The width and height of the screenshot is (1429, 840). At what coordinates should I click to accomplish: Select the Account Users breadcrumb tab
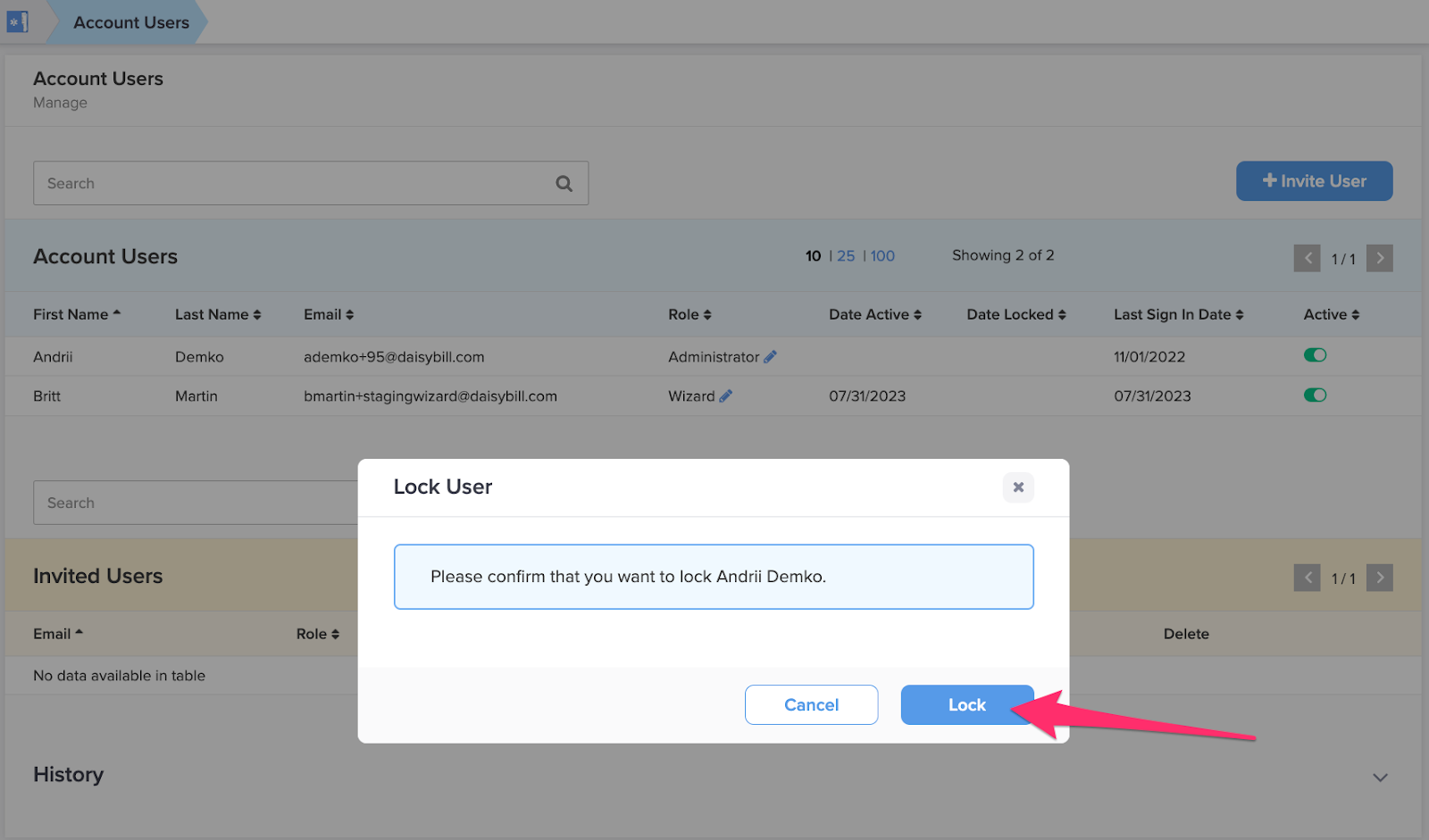point(130,21)
